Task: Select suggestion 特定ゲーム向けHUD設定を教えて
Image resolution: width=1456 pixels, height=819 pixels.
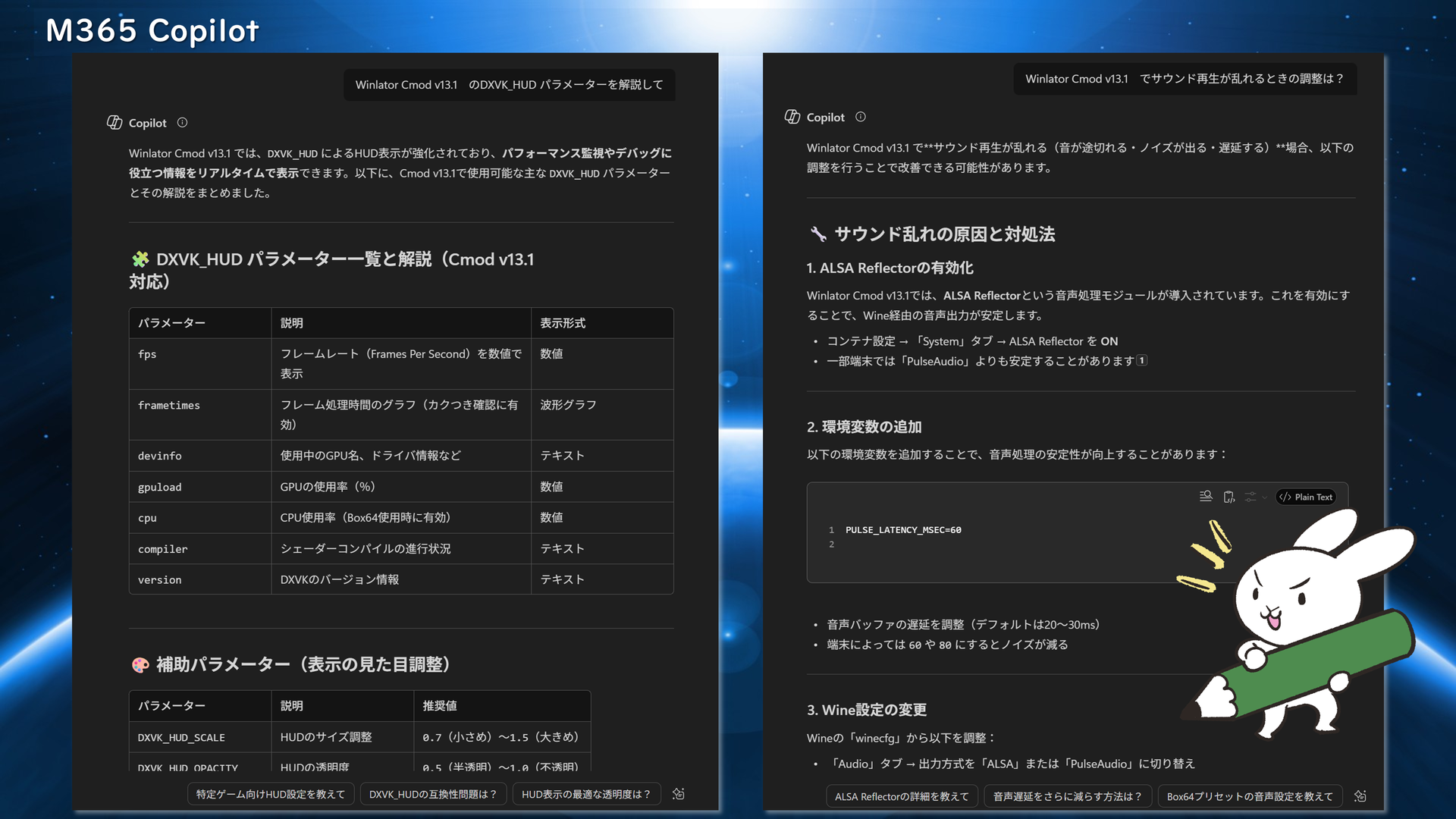Action: (271, 794)
